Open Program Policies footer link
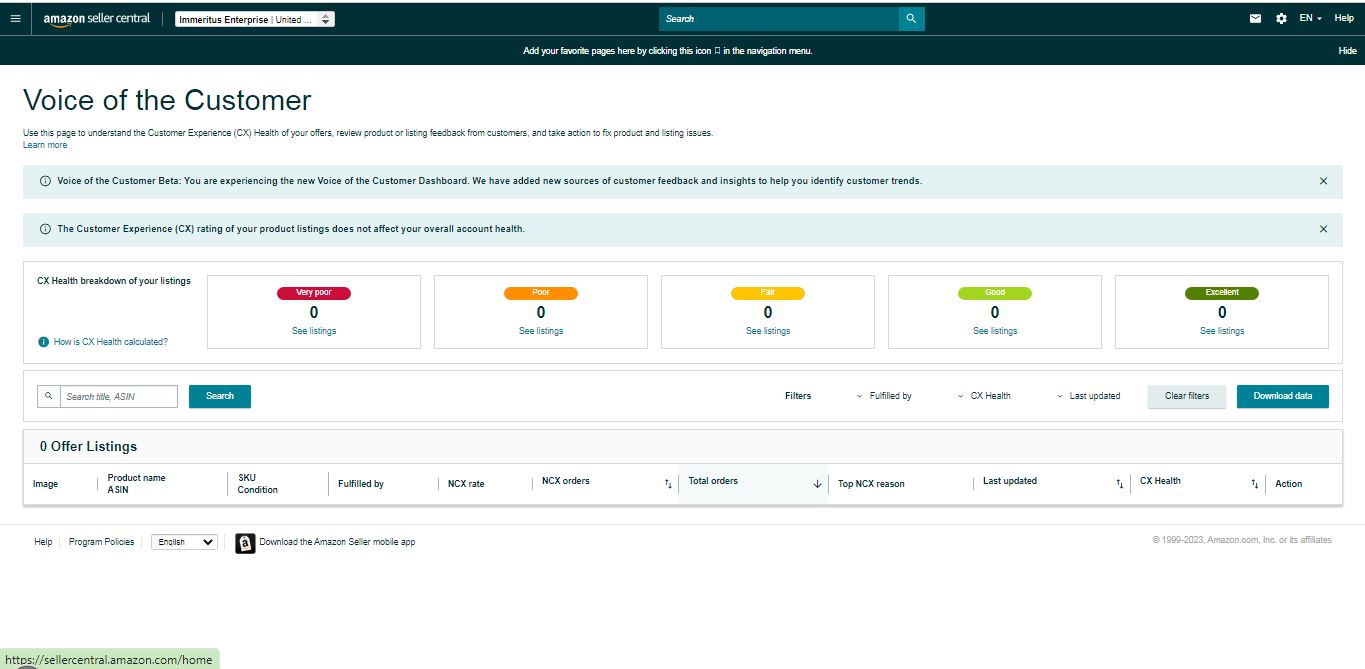 pos(101,542)
